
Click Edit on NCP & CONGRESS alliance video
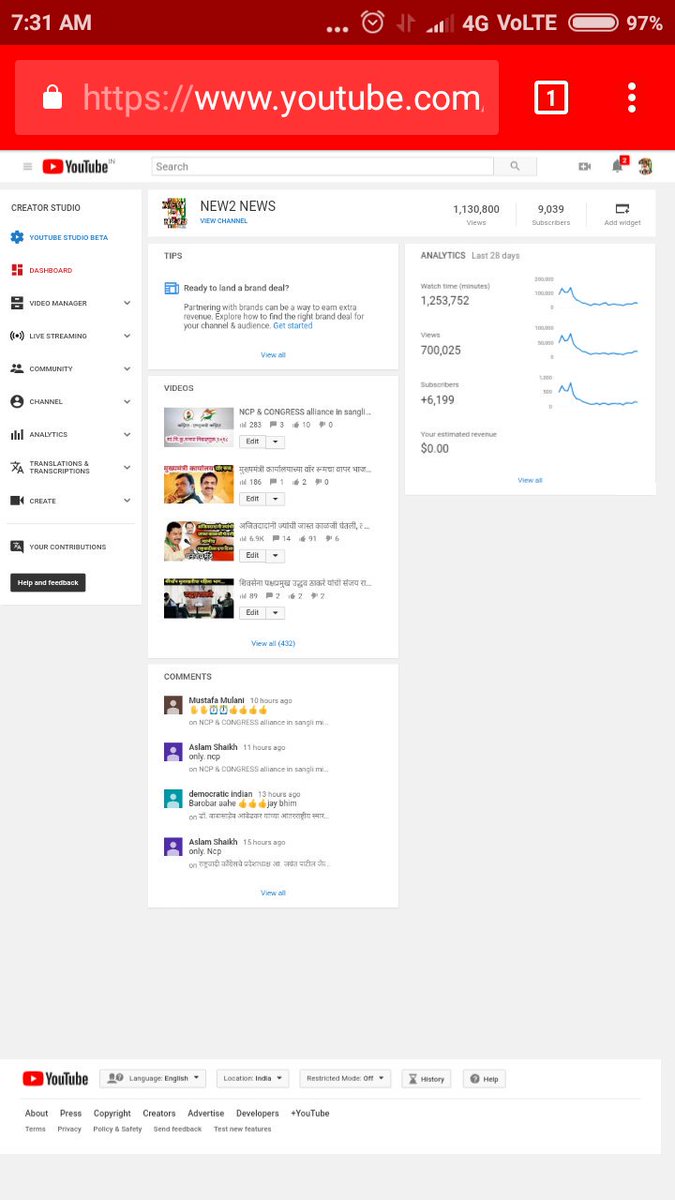[252, 442]
